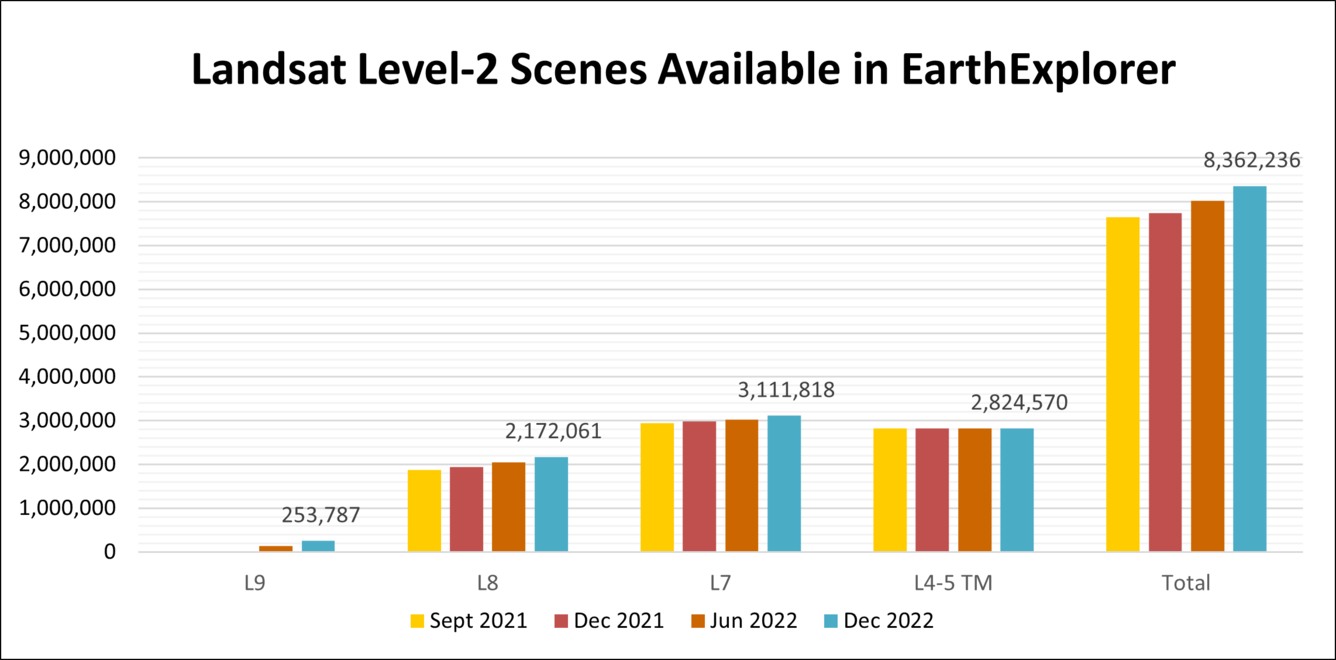Select the L8 Jun 2022 orange bar

(x=509, y=507)
